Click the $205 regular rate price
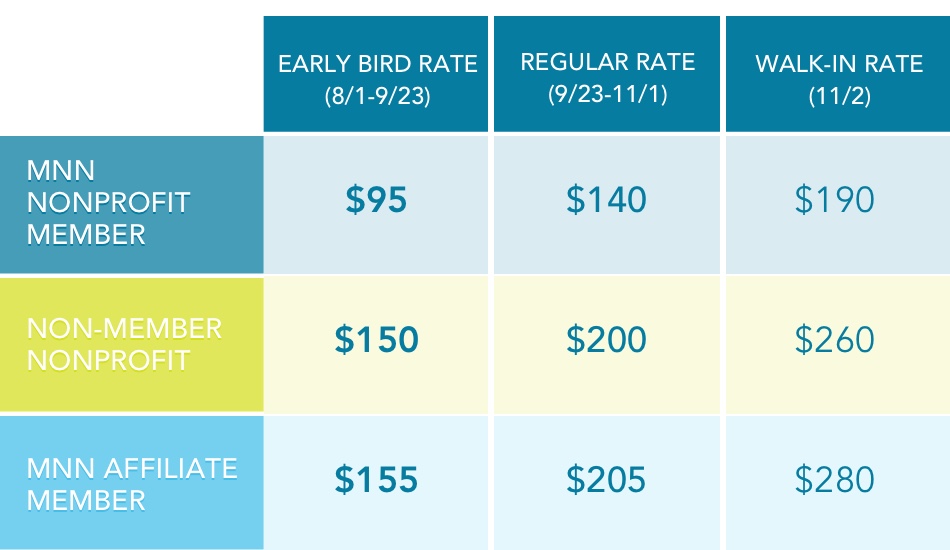The width and height of the screenshot is (950, 550). pyautogui.click(x=607, y=481)
